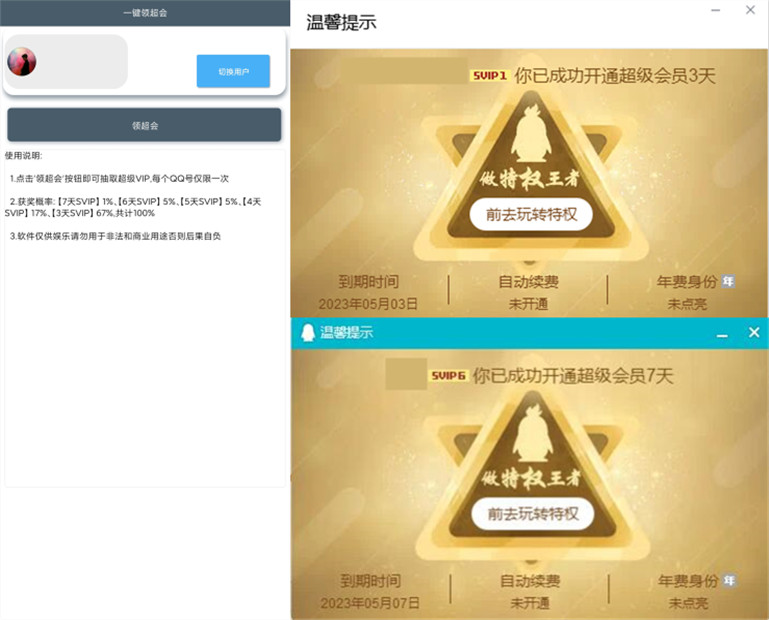Click the 切换用户 switch user button
The height and width of the screenshot is (620, 769).
click(x=233, y=71)
